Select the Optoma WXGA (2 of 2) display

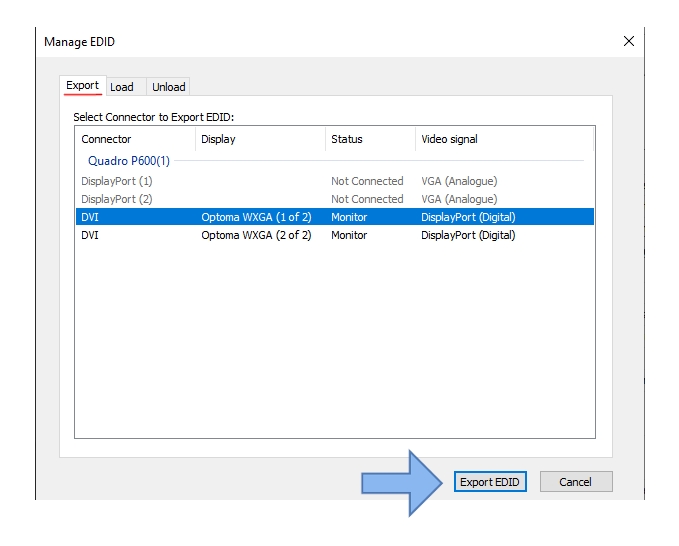[256, 235]
